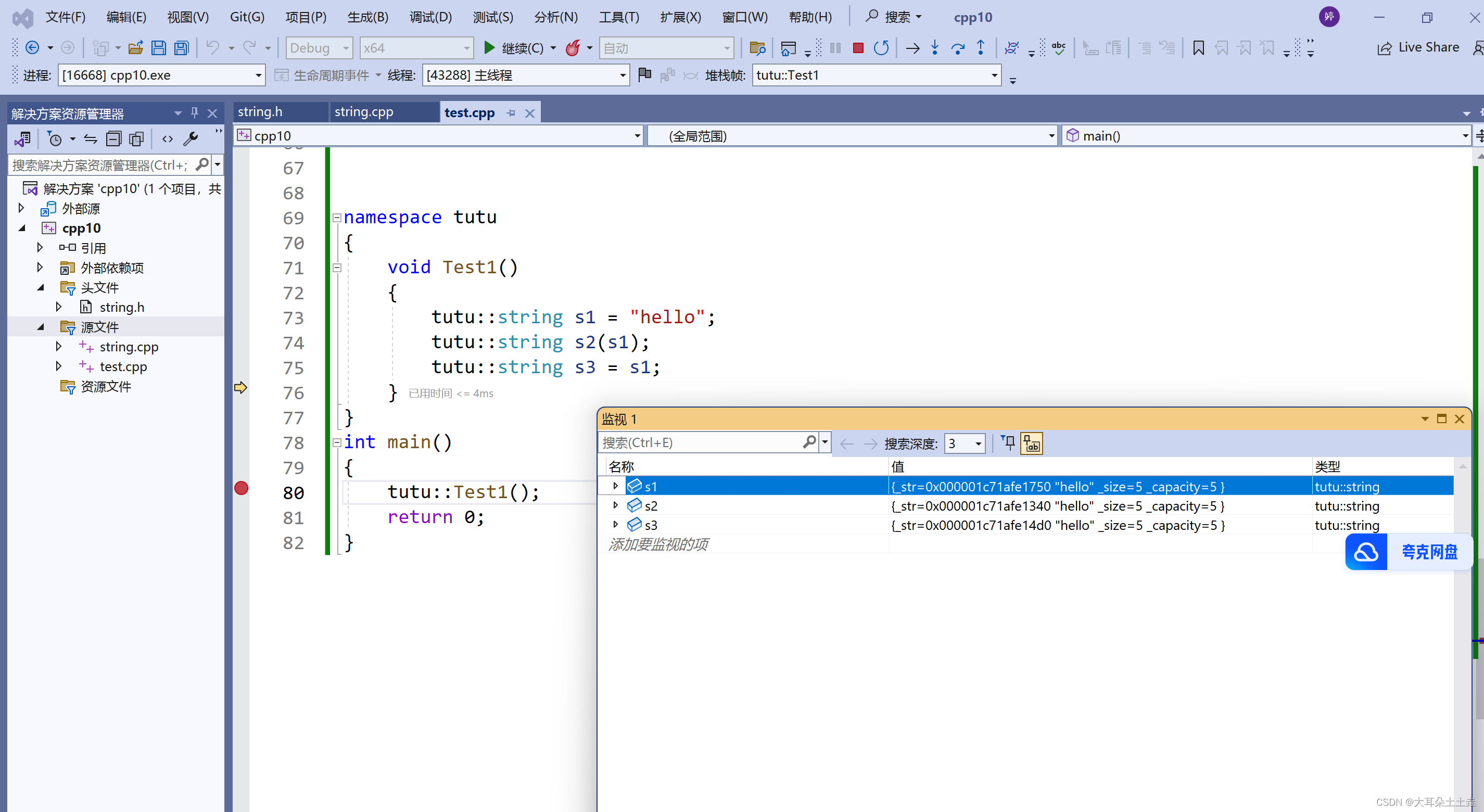This screenshot has width=1484, height=812.
Task: Toggle pin on test.cpp tab
Action: click(x=511, y=113)
